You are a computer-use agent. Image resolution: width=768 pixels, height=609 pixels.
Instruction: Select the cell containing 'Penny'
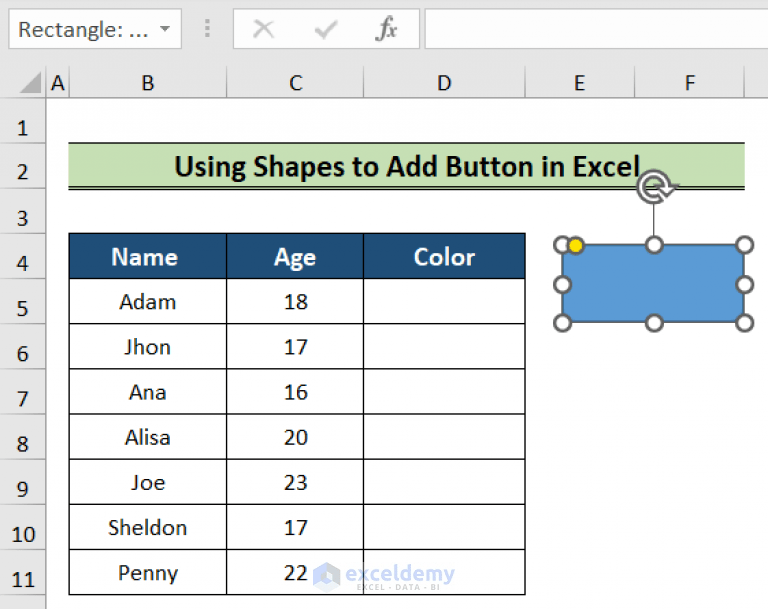(148, 572)
